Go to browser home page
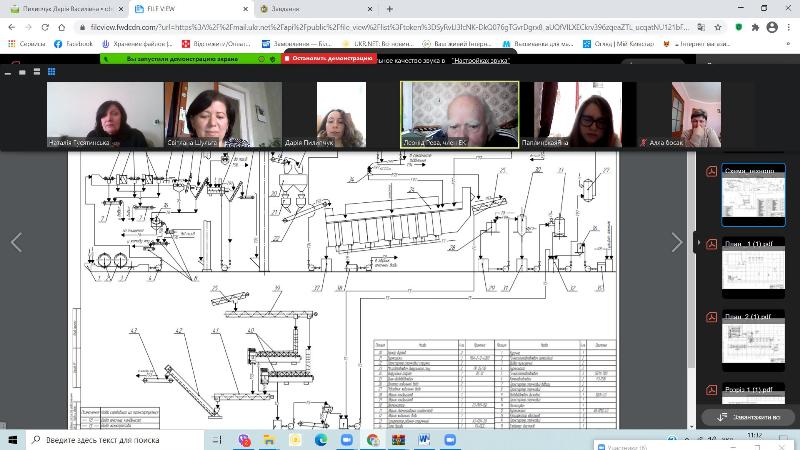 click(62, 27)
